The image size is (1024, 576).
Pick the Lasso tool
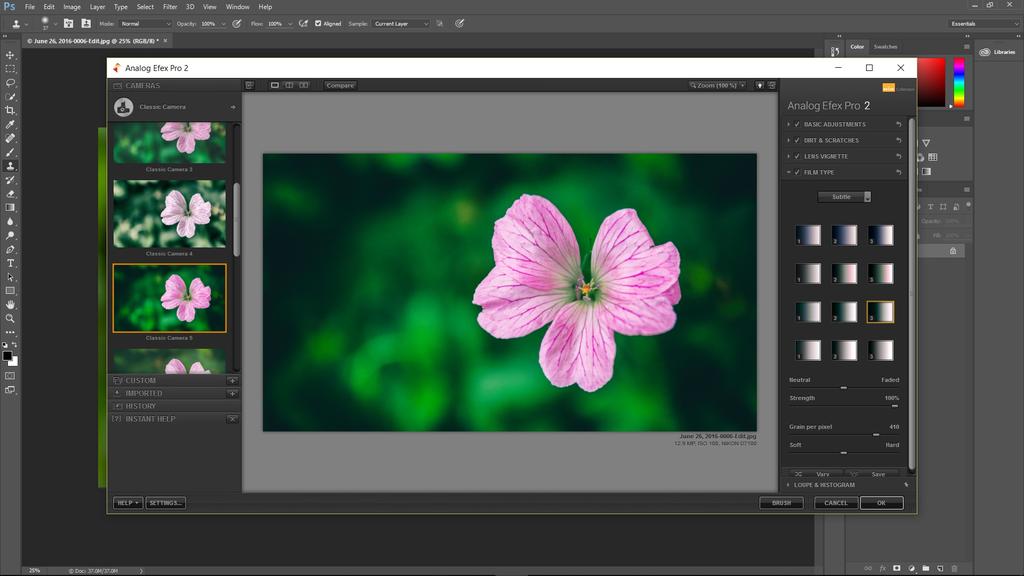(x=10, y=83)
